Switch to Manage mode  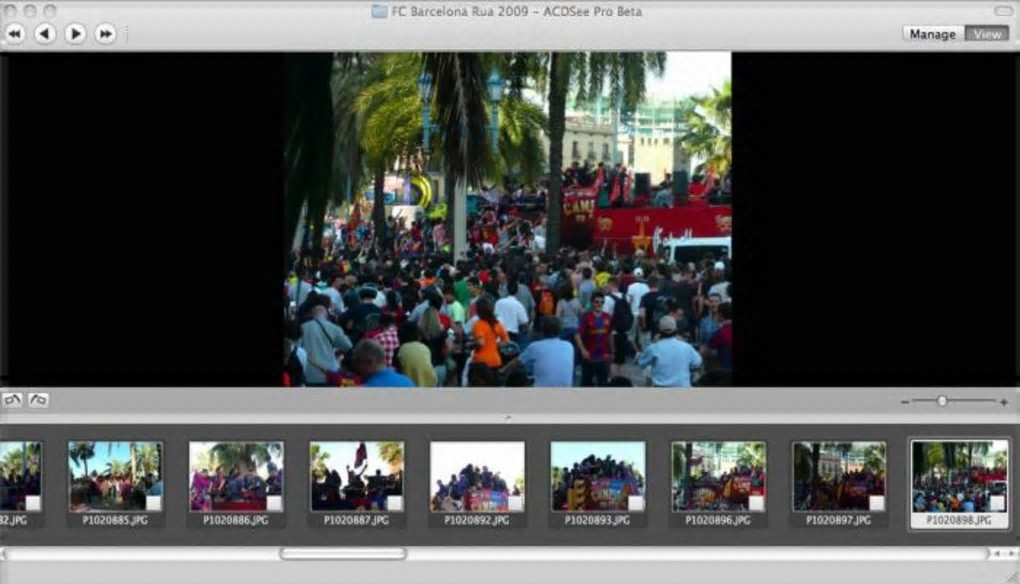coord(932,34)
